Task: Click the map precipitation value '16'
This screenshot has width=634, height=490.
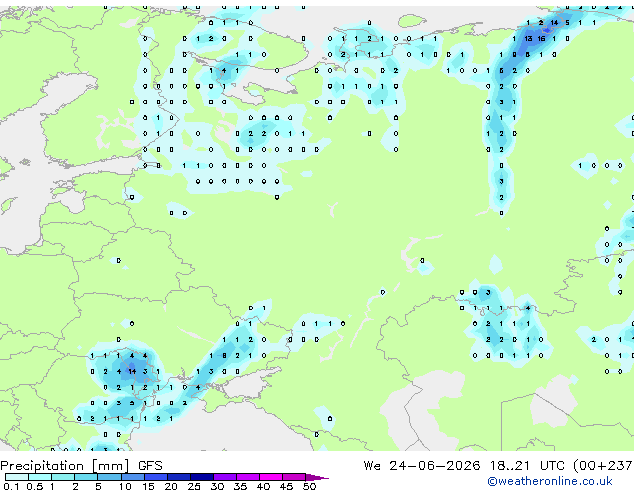Action: pos(541,39)
